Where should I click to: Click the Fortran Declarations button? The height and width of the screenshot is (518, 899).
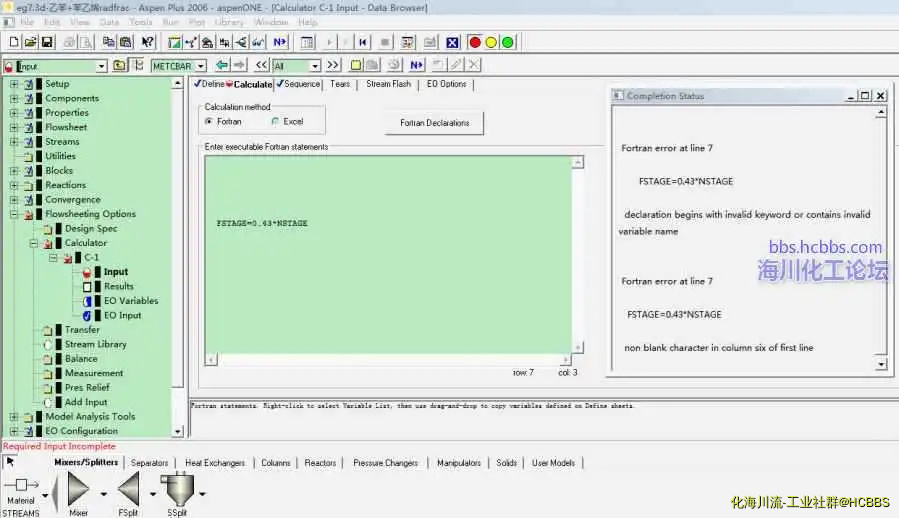click(434, 123)
